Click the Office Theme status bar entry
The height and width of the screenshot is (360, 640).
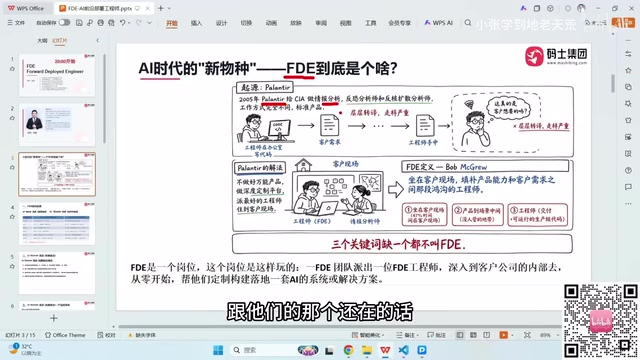pos(65,335)
